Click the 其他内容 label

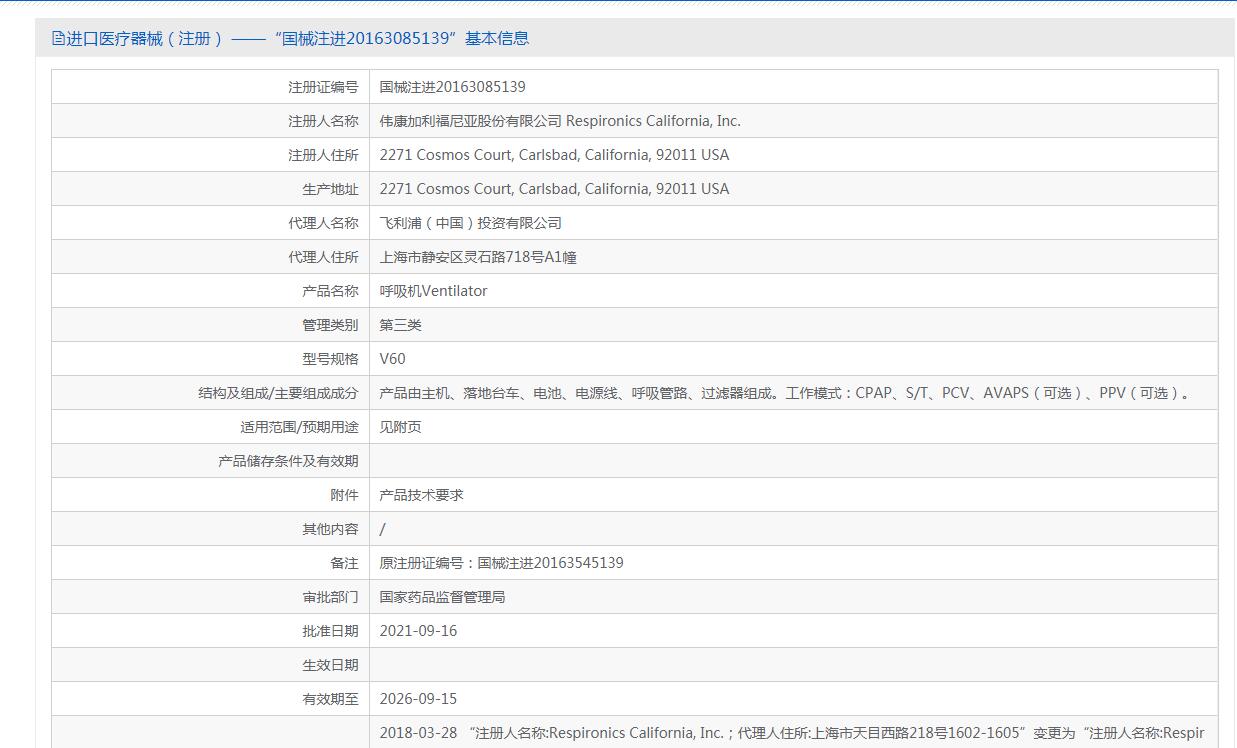coord(330,529)
